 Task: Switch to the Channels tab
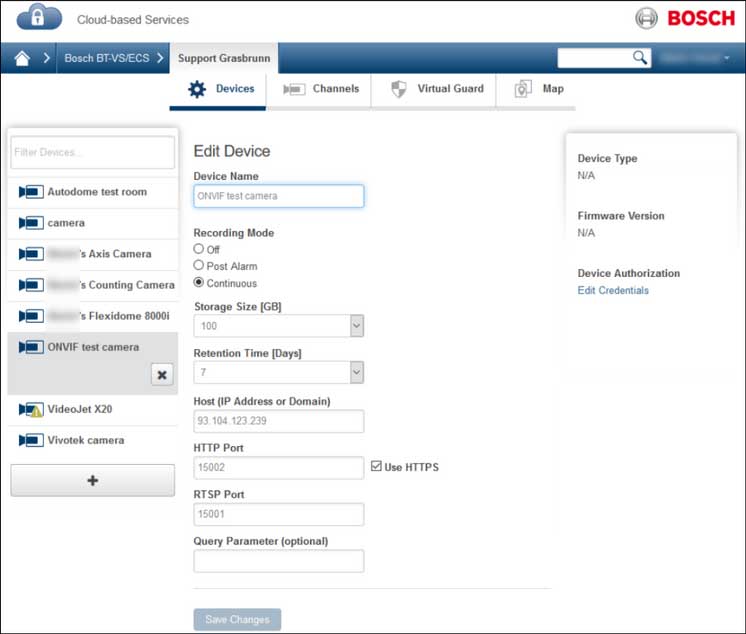tap(321, 89)
